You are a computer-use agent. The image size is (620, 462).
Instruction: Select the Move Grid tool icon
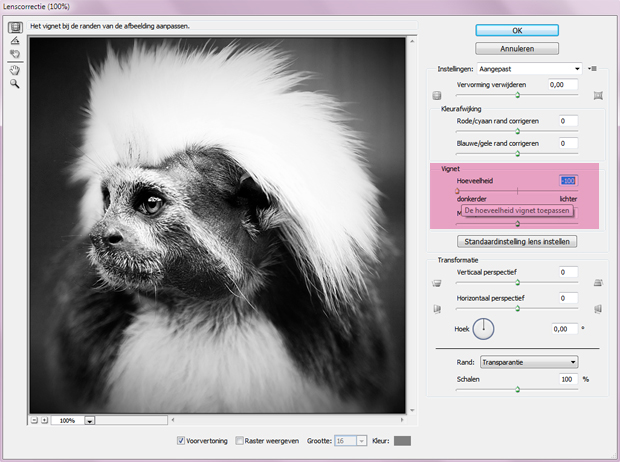(15, 54)
